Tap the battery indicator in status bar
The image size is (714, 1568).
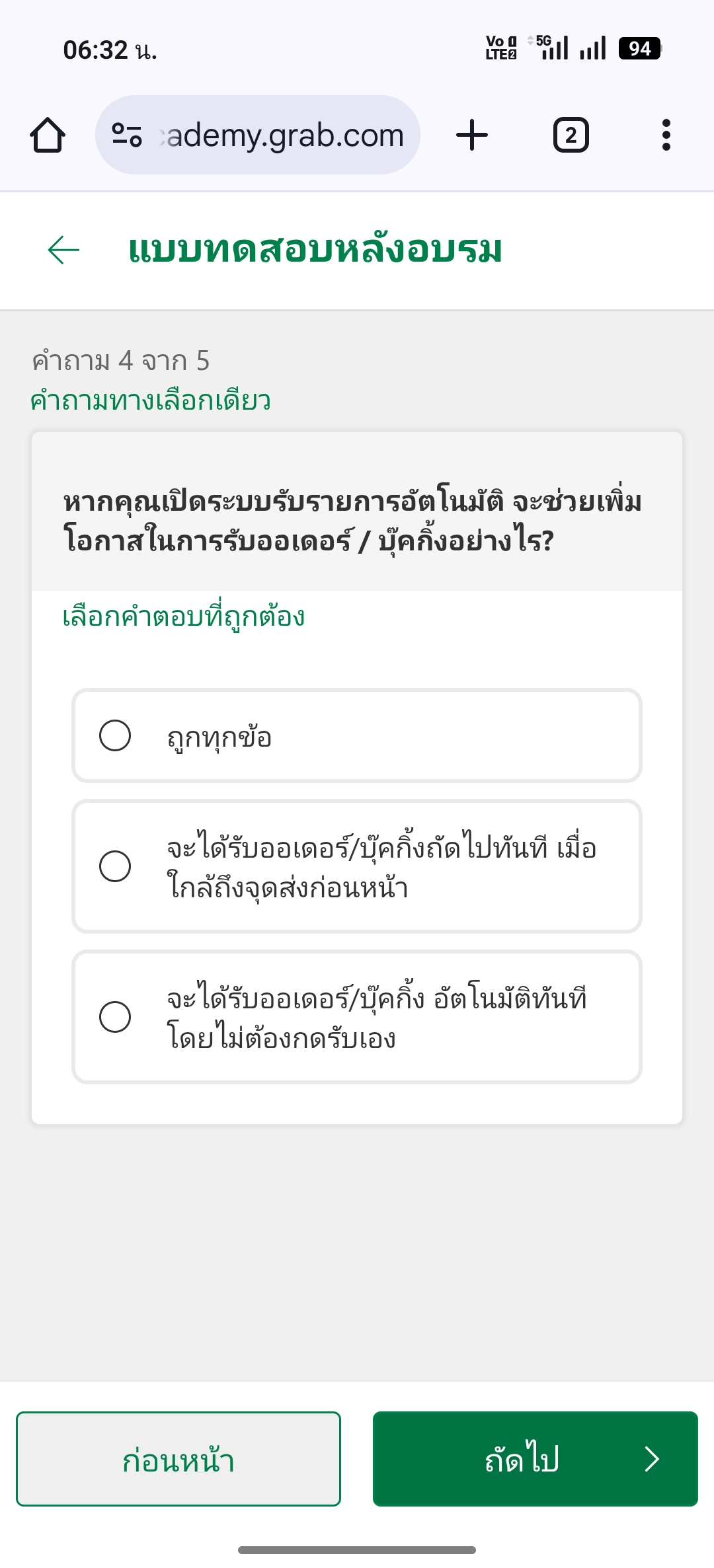[x=639, y=49]
